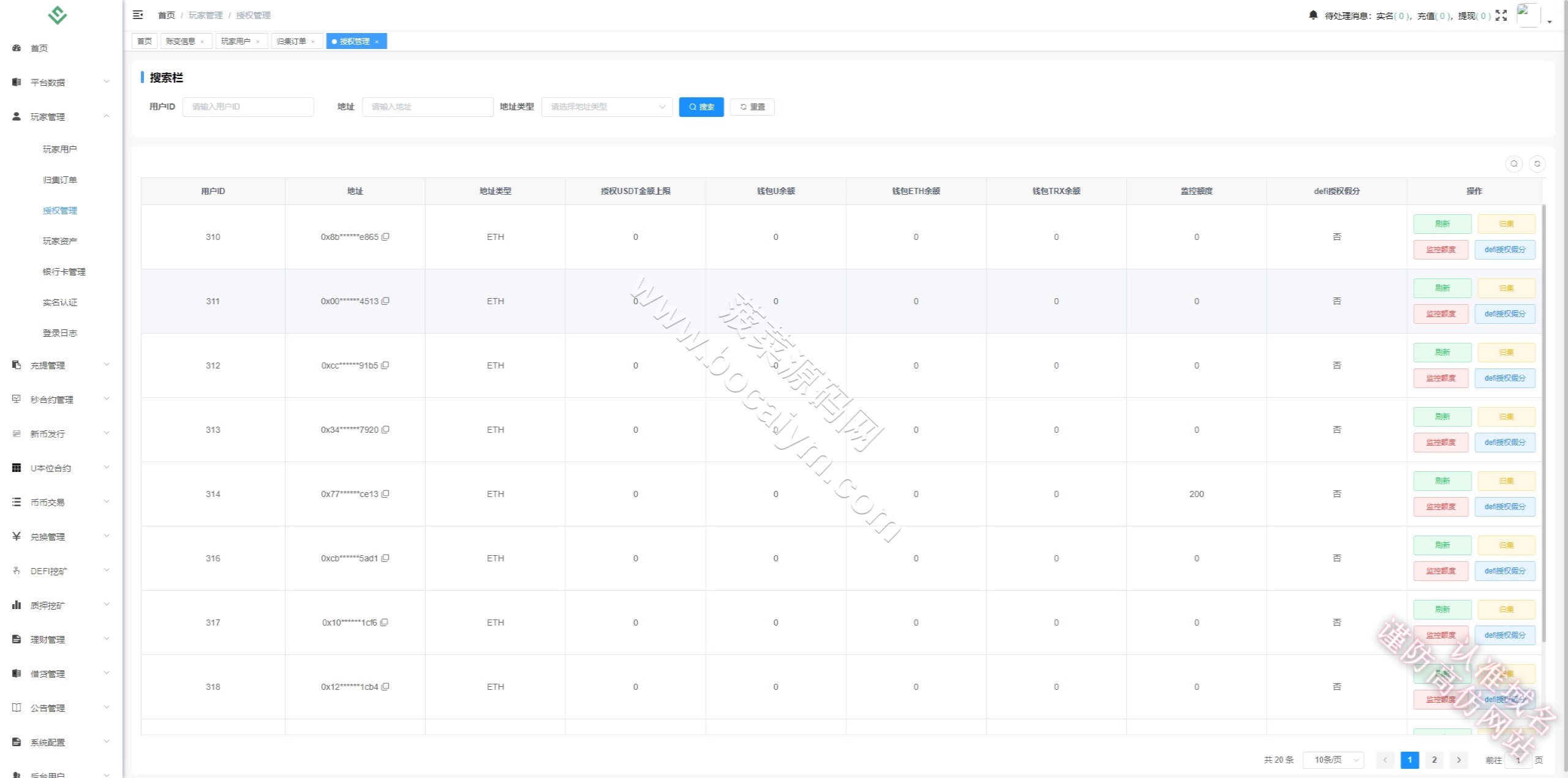Open the 10条/页 page size dropdown
The image size is (1568, 778).
point(1333,760)
